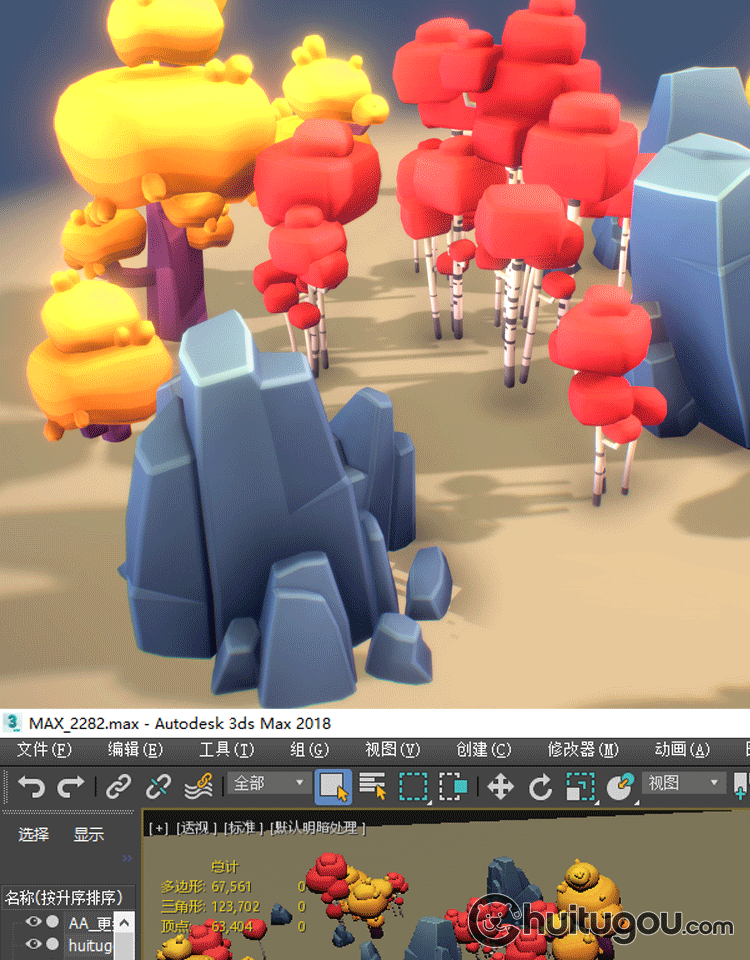Choose the Rectangular Selection Region tool
Image resolution: width=750 pixels, height=960 pixels.
(x=413, y=786)
